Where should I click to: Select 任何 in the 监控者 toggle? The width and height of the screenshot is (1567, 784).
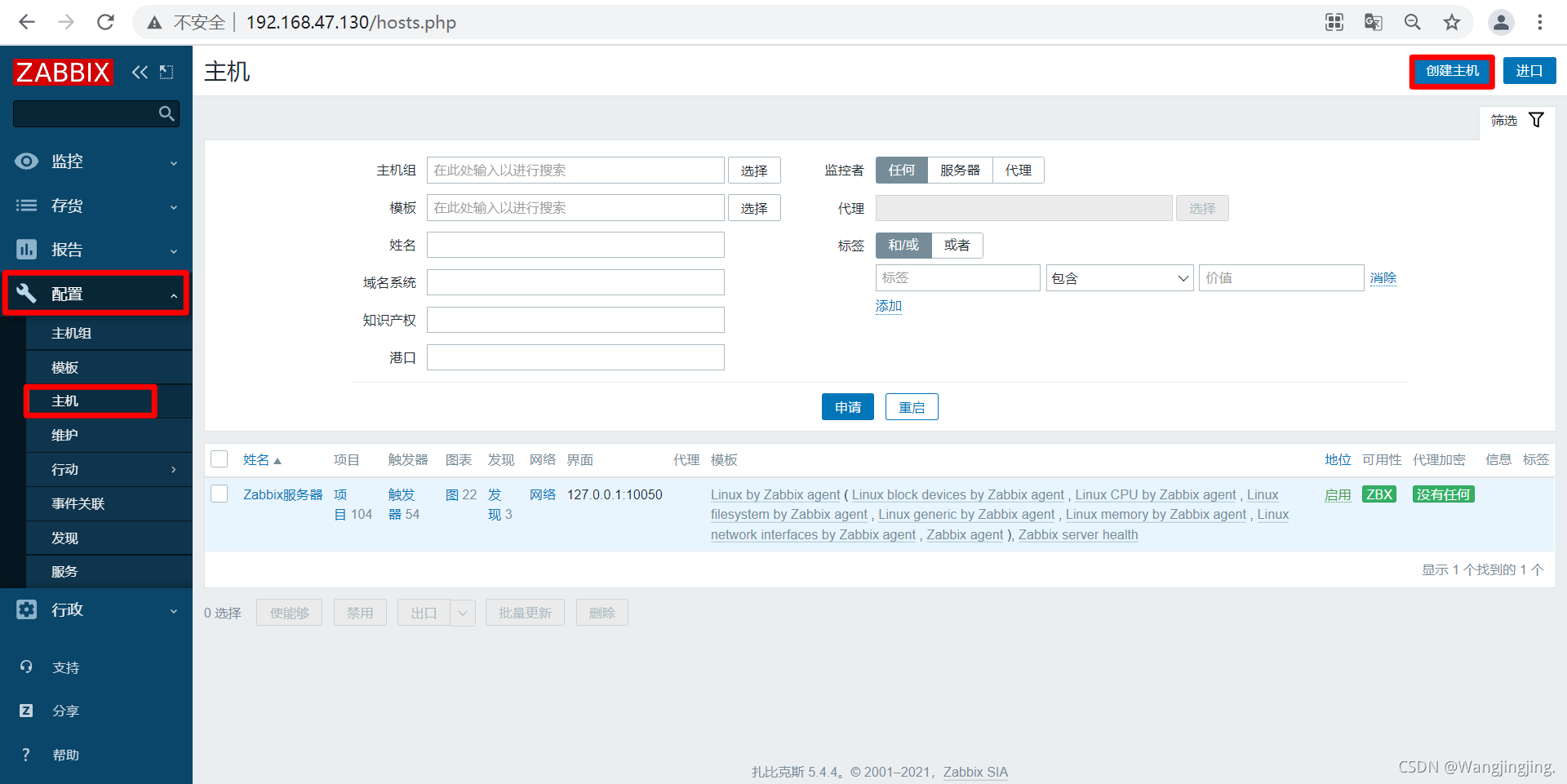[902, 170]
